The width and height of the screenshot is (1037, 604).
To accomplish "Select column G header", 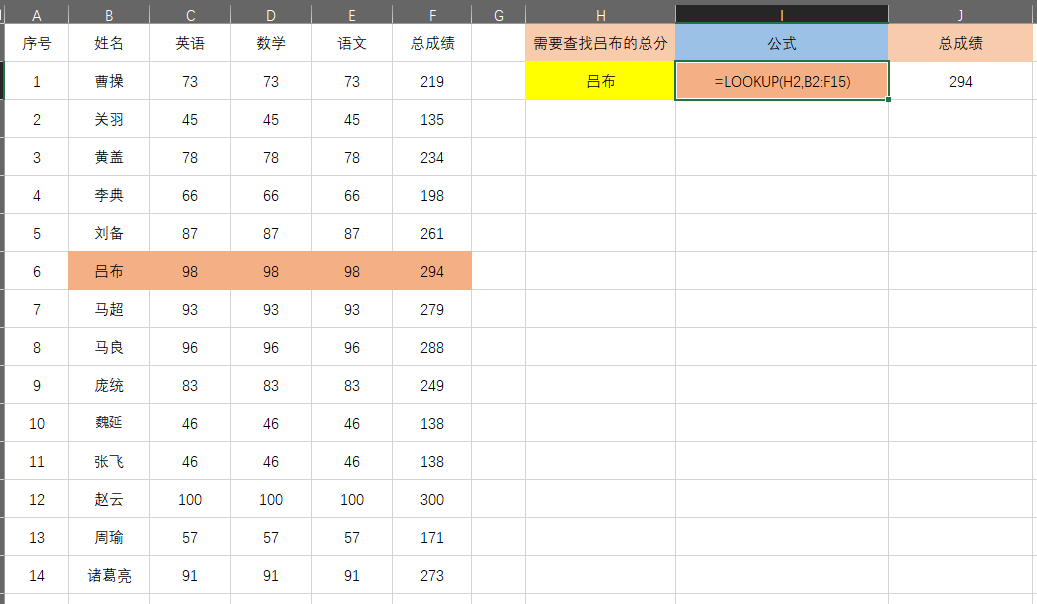I will [x=499, y=15].
